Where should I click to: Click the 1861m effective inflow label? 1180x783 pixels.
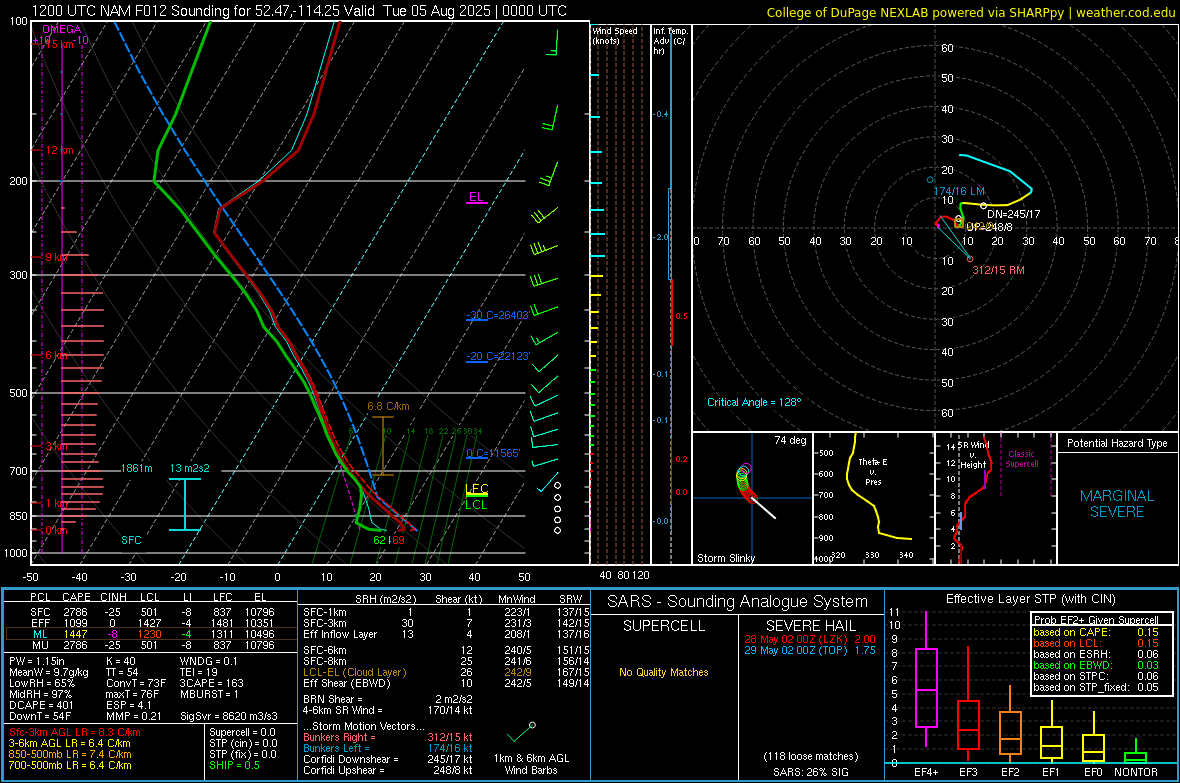click(x=136, y=468)
